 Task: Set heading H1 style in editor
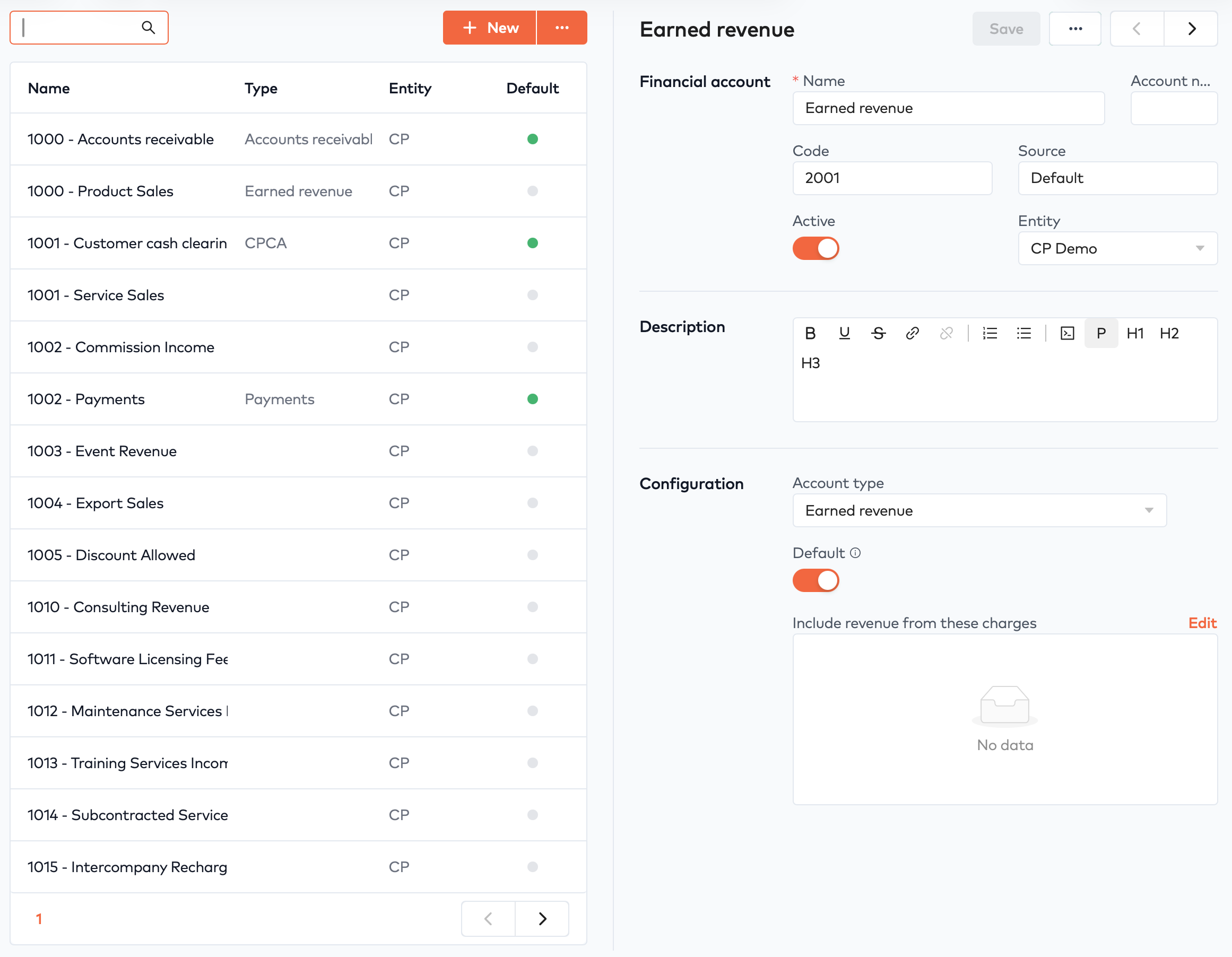1135,333
